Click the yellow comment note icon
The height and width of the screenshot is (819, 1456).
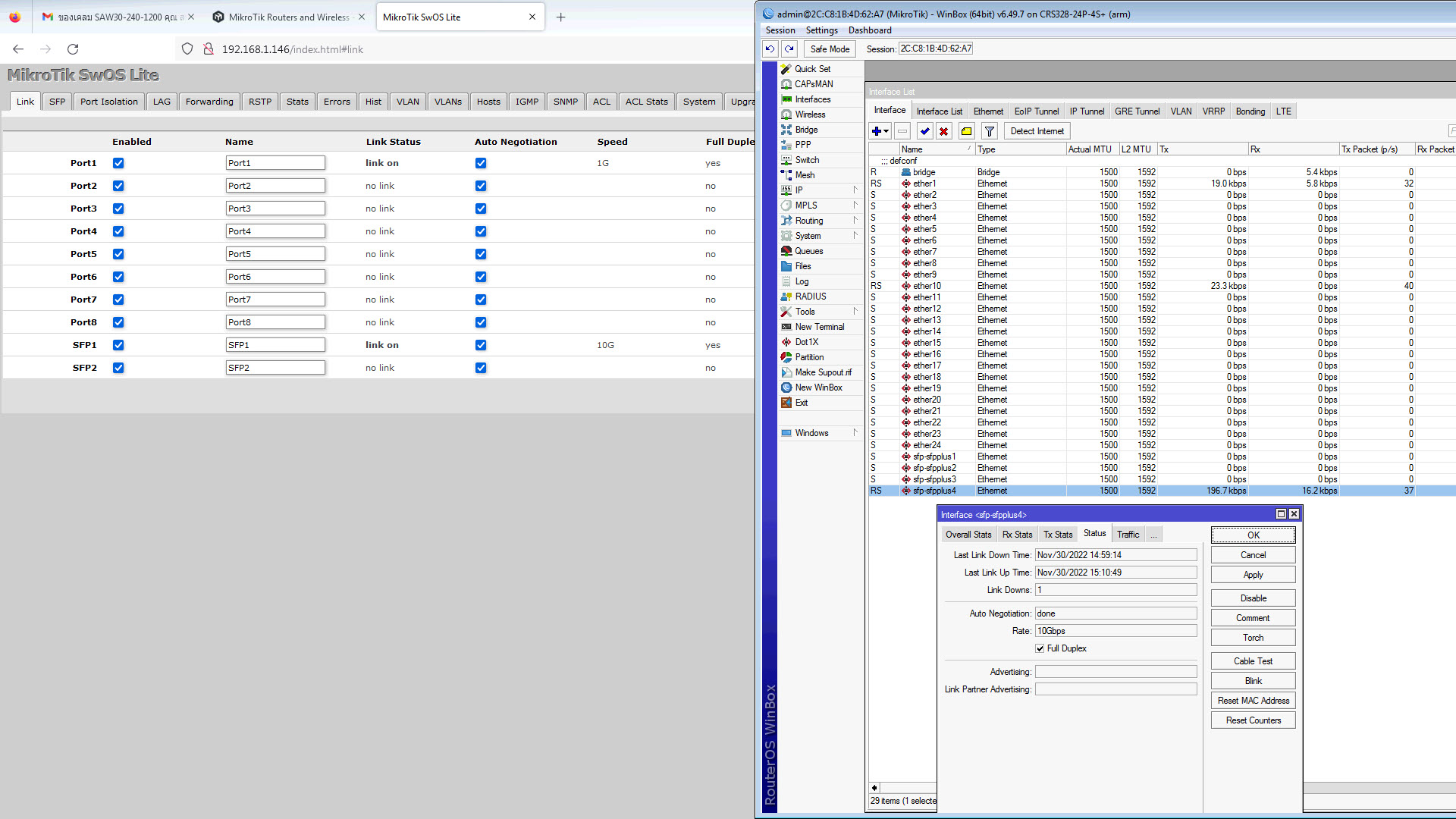pos(966,131)
